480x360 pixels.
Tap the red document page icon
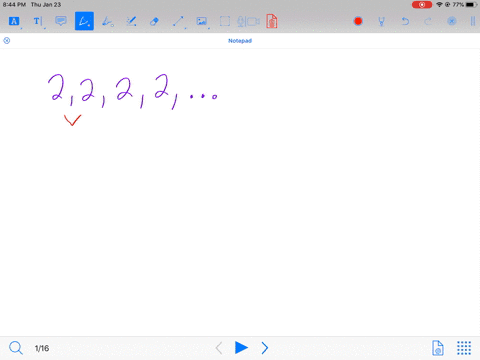[272, 21]
